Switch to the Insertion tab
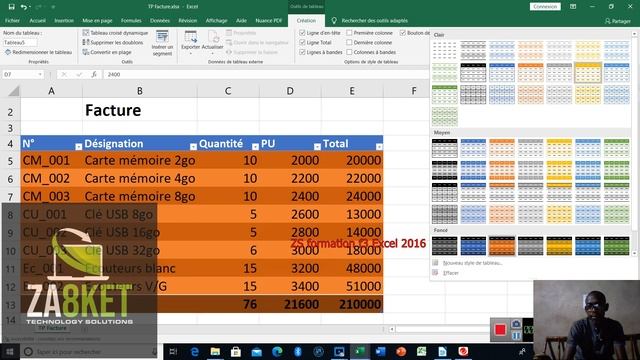The width and height of the screenshot is (640, 360). (x=64, y=20)
